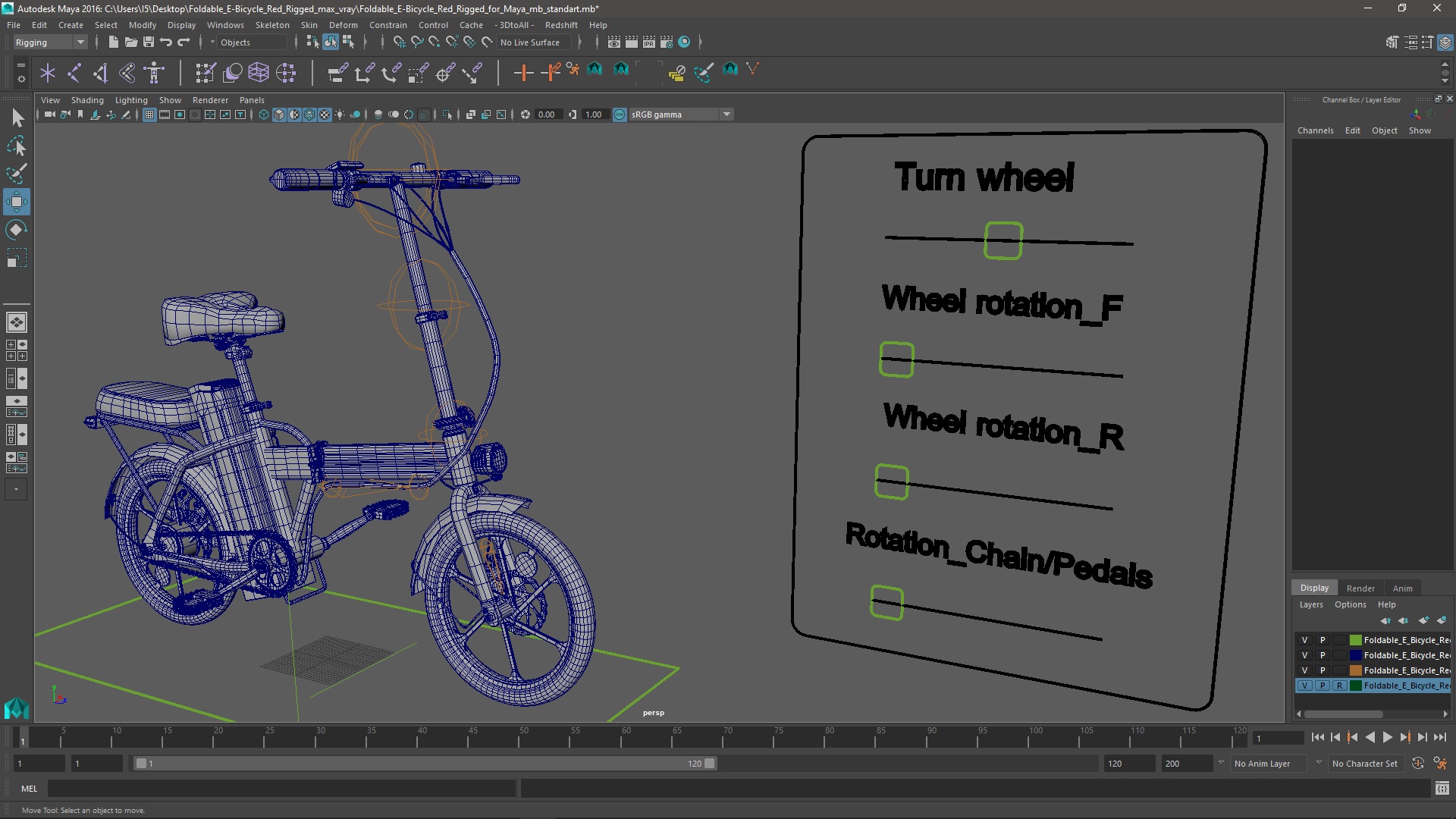Toggle color management ON button
The width and height of the screenshot is (1456, 819).
coord(620,115)
